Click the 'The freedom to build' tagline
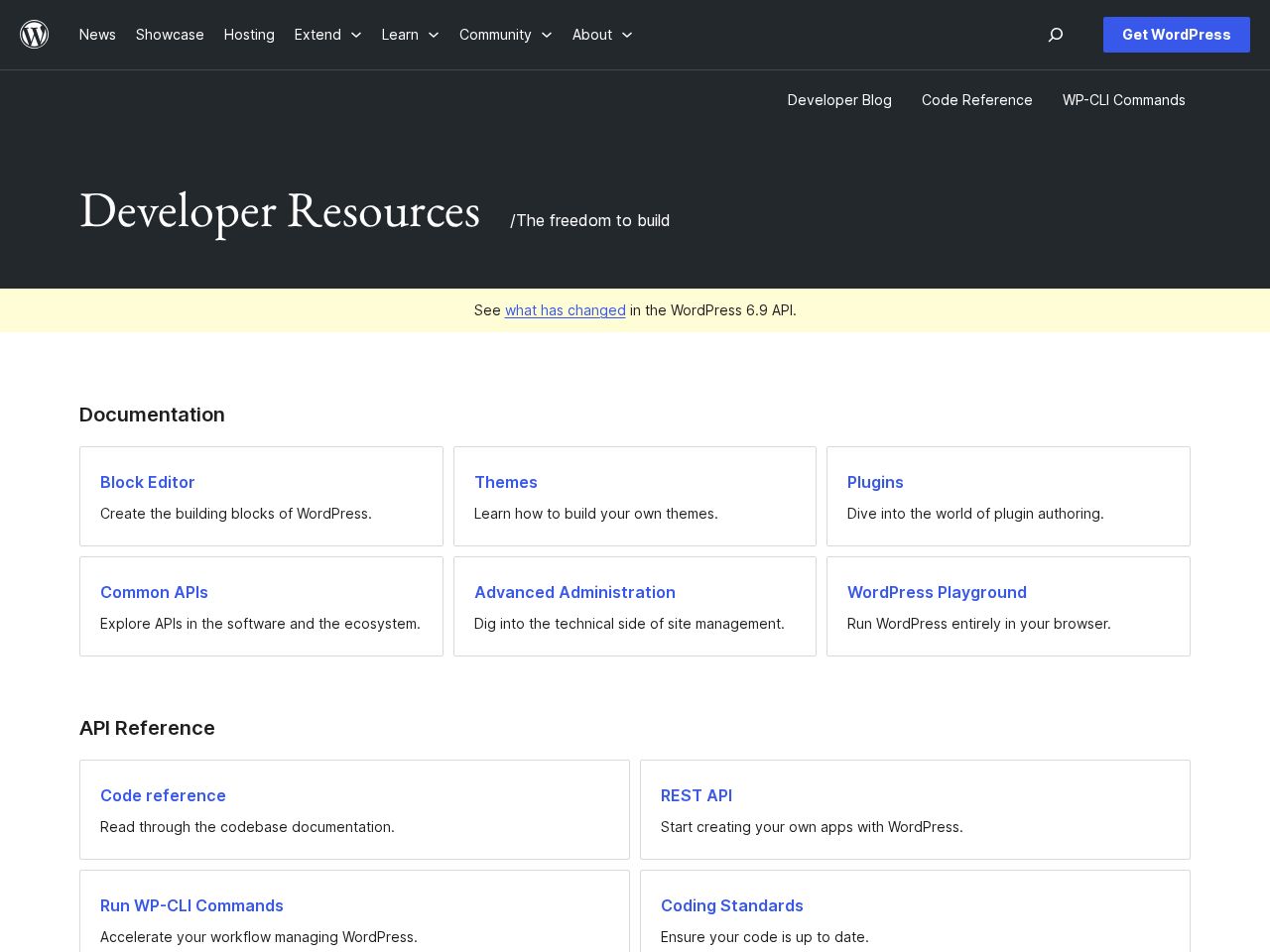The height and width of the screenshot is (952, 1270). pyautogui.click(x=589, y=220)
